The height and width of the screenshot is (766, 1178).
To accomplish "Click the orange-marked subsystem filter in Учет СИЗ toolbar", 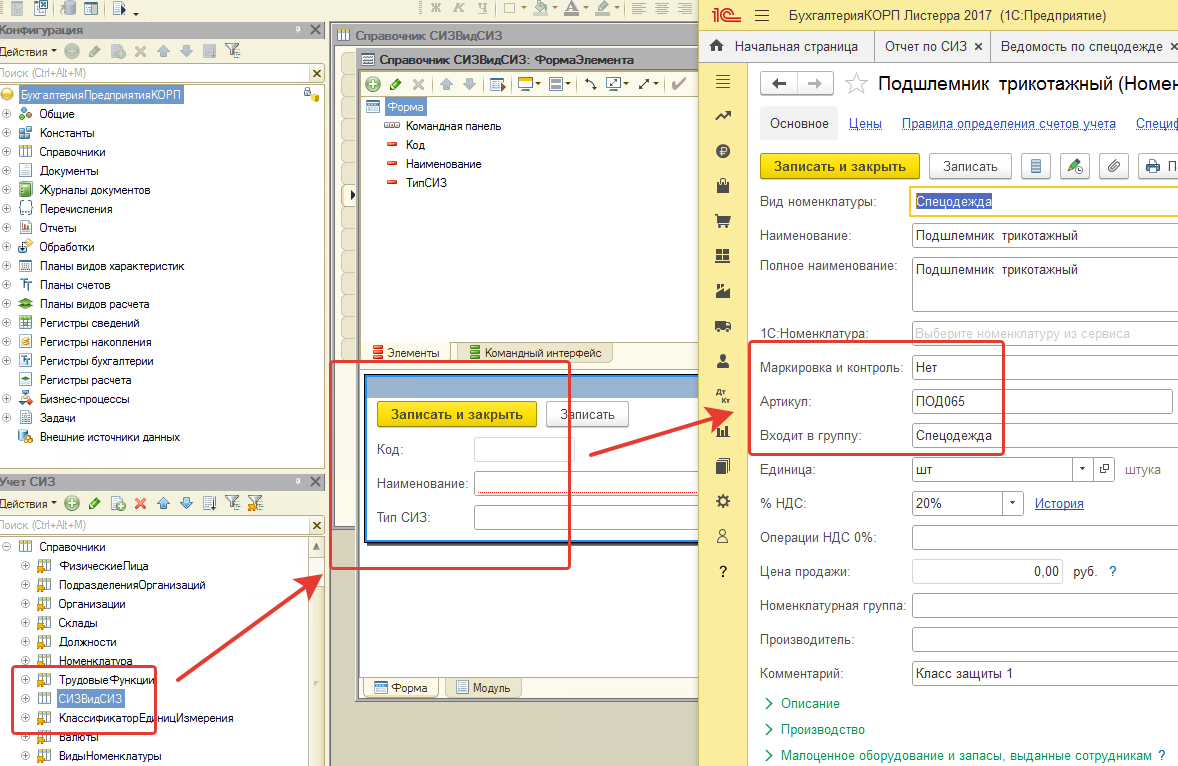I will 255,503.
